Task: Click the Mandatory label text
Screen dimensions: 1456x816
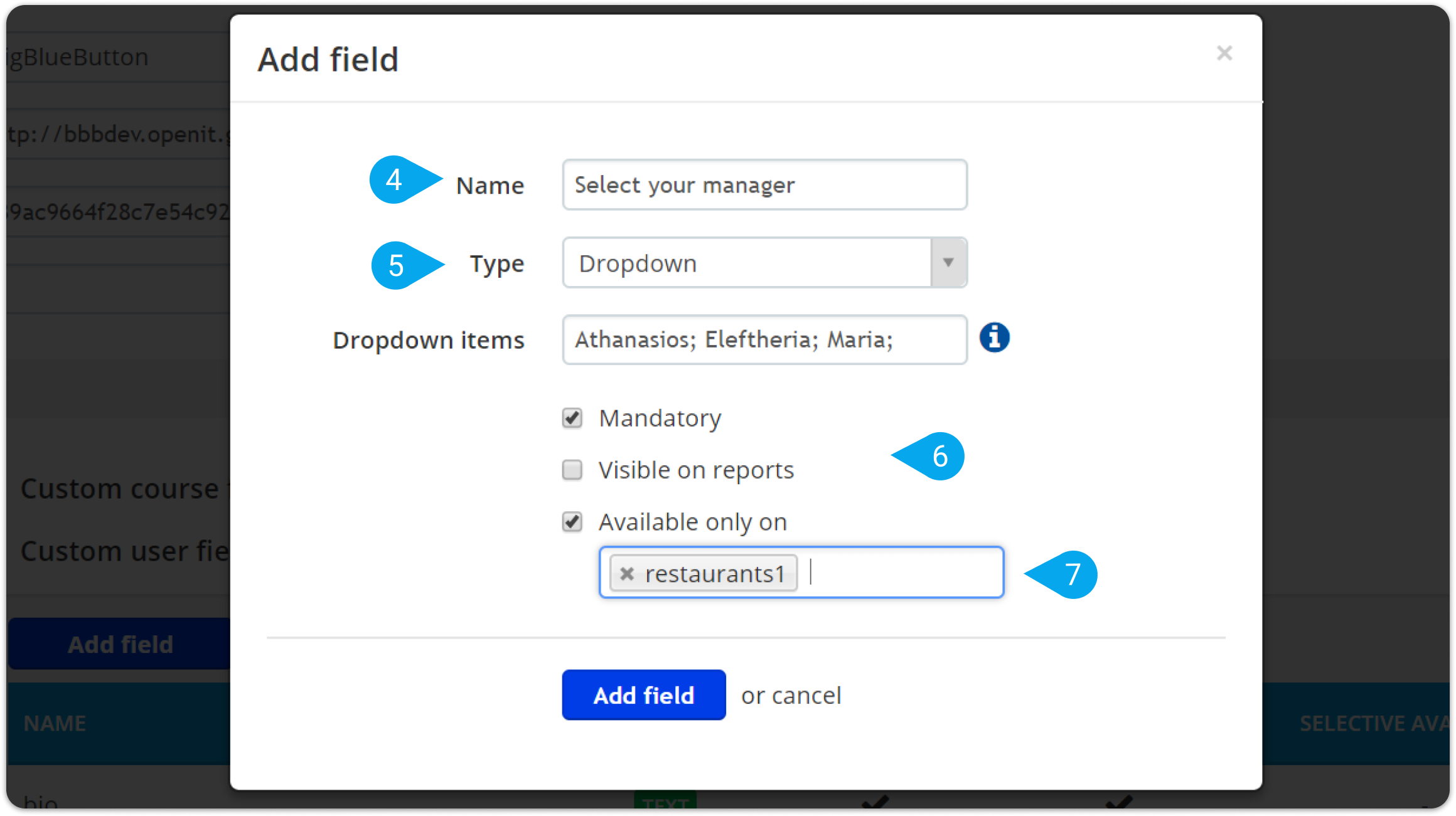Action: [660, 418]
